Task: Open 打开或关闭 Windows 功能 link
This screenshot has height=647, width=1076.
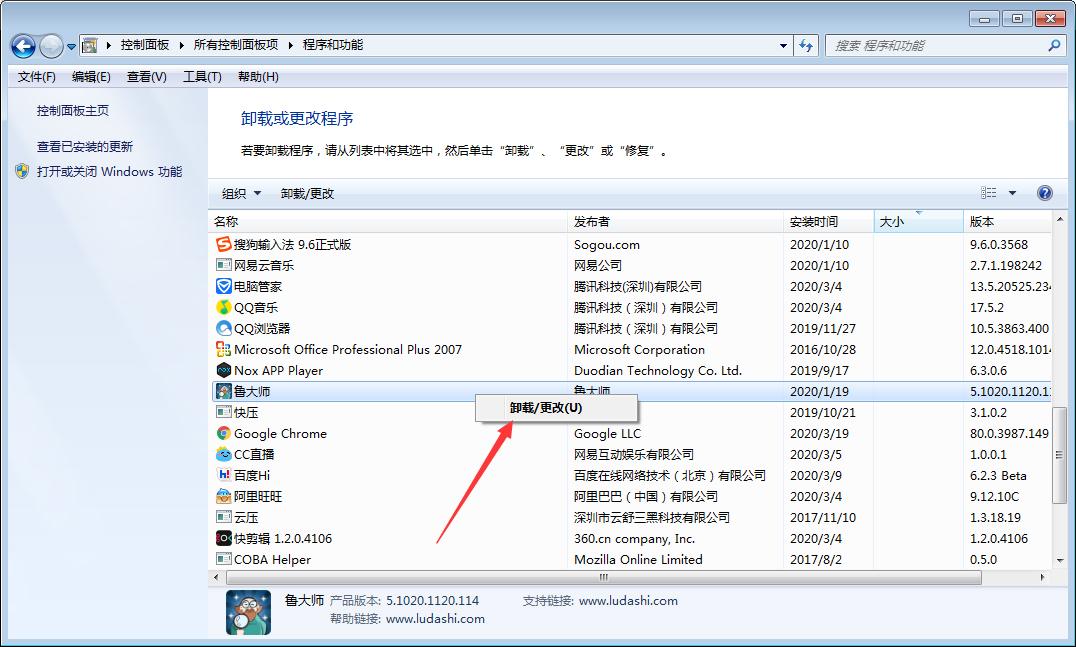Action: [x=109, y=172]
